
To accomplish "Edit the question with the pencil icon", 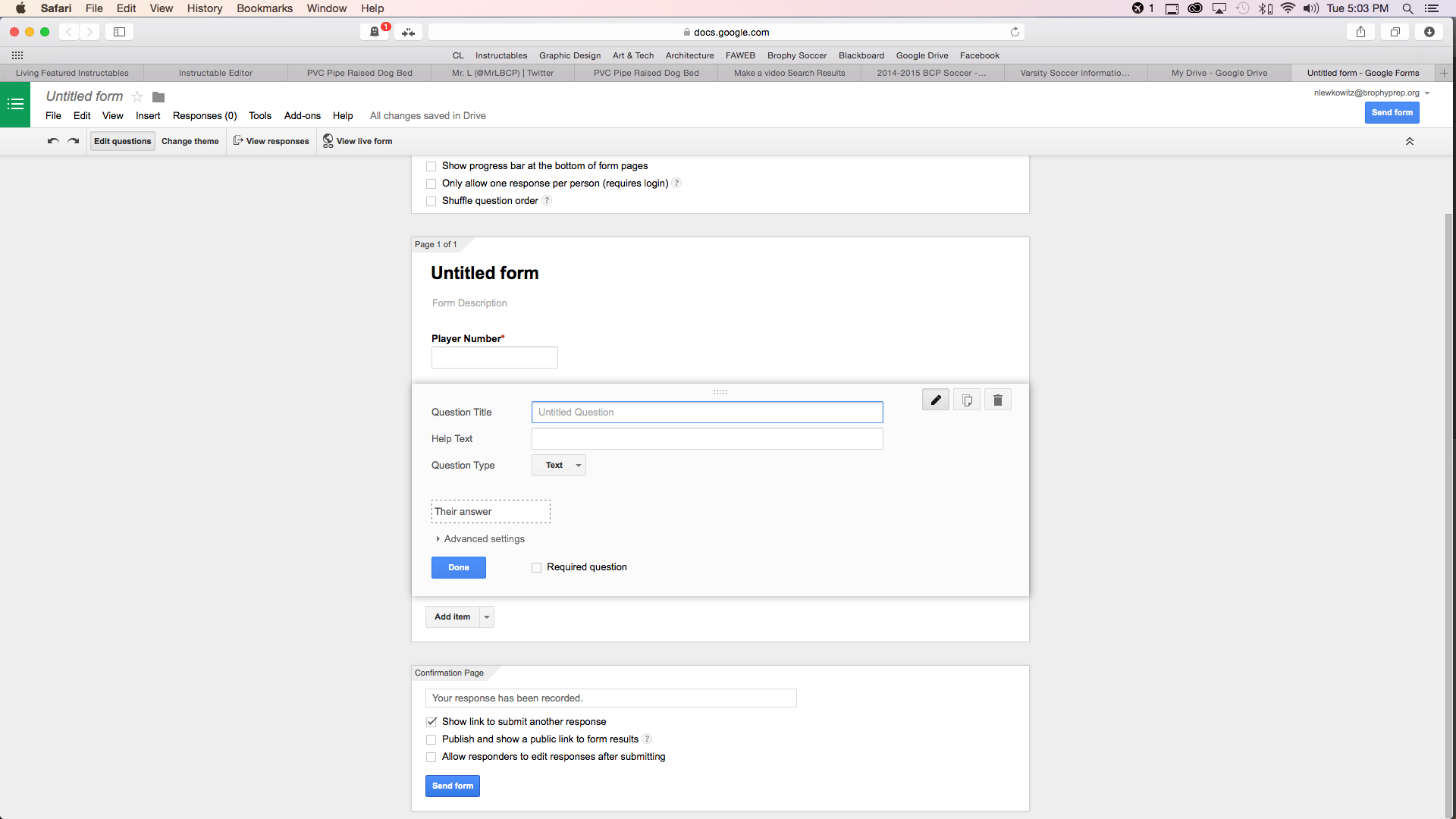I will pos(935,400).
